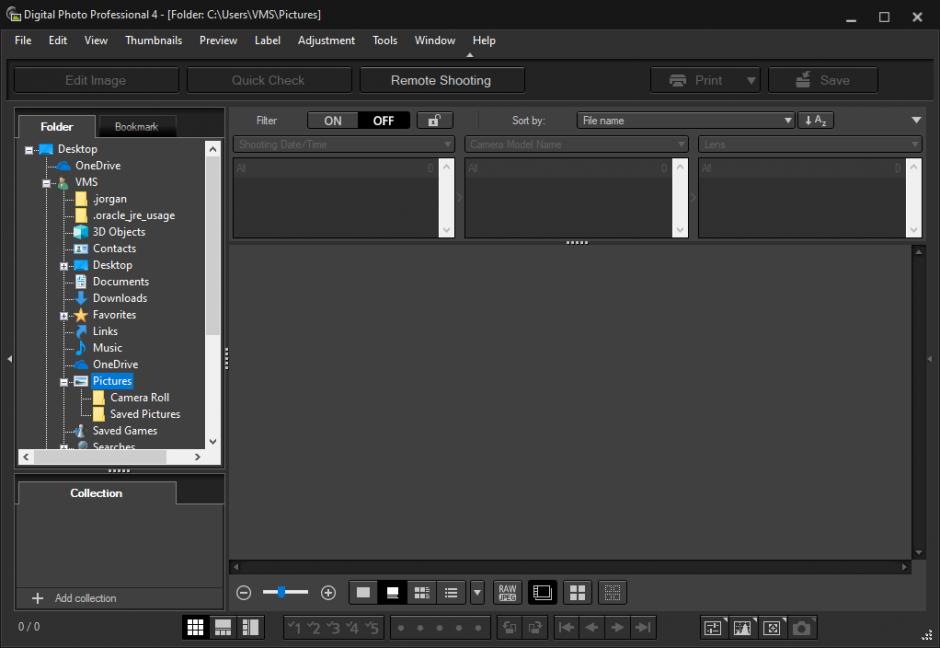Click the Save button
Viewport: 940px width, 648px height.
tap(823, 80)
